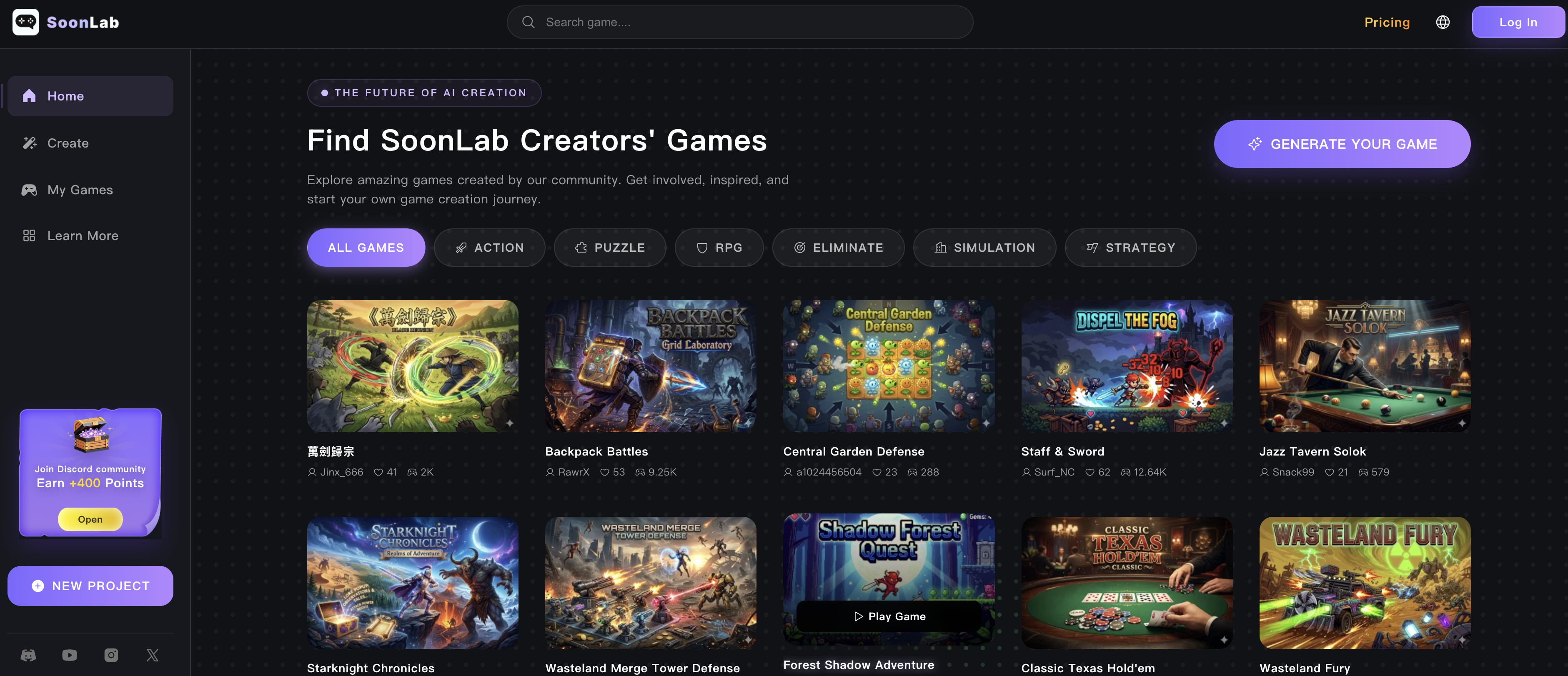Viewport: 1568px width, 676px height.
Task: Open Starknight Chronicles thumbnail
Action: pos(413,583)
